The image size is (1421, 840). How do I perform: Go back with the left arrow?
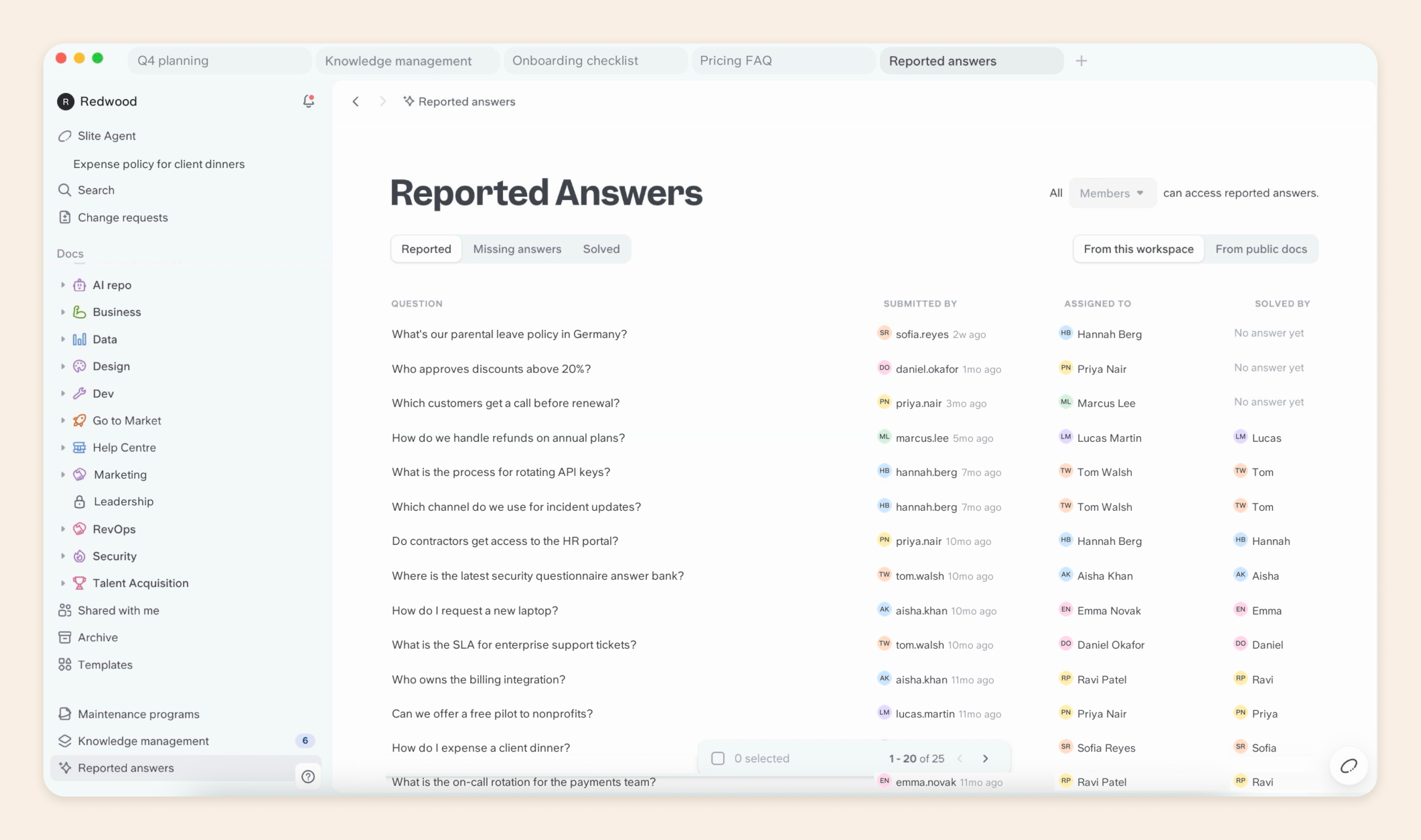(x=355, y=101)
